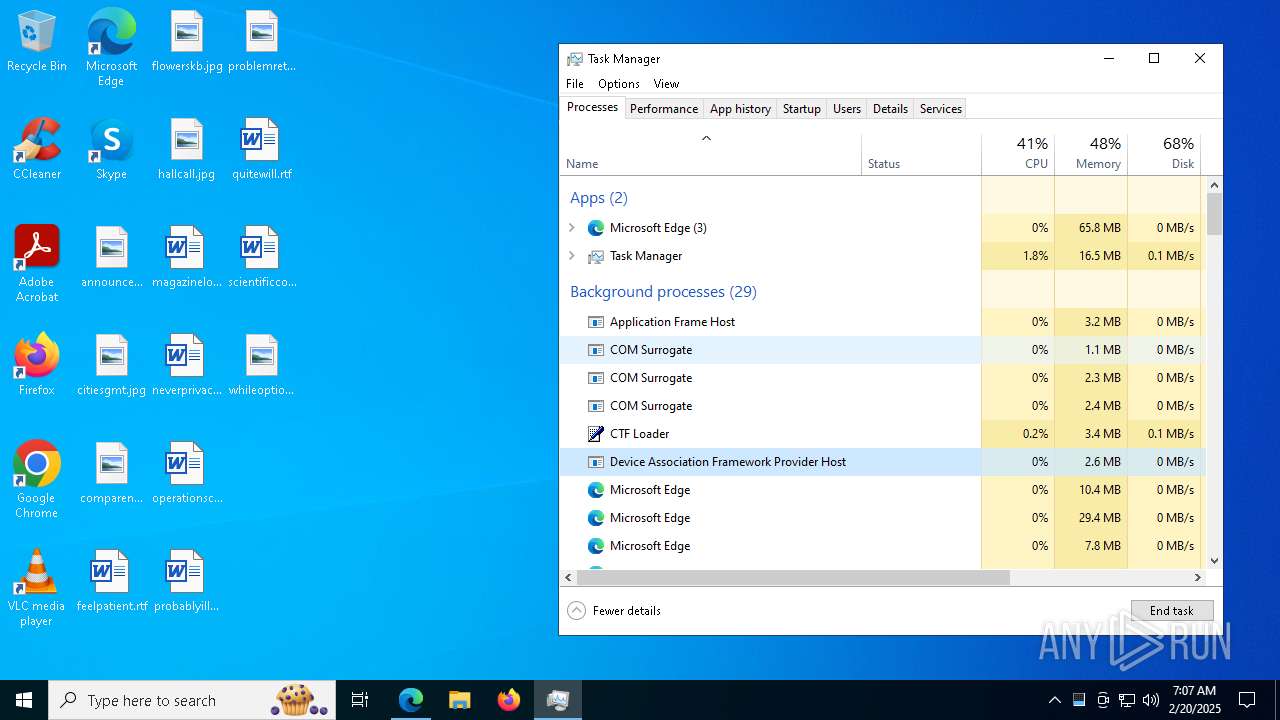Select the whileoptio... image file icon

tap(262, 366)
